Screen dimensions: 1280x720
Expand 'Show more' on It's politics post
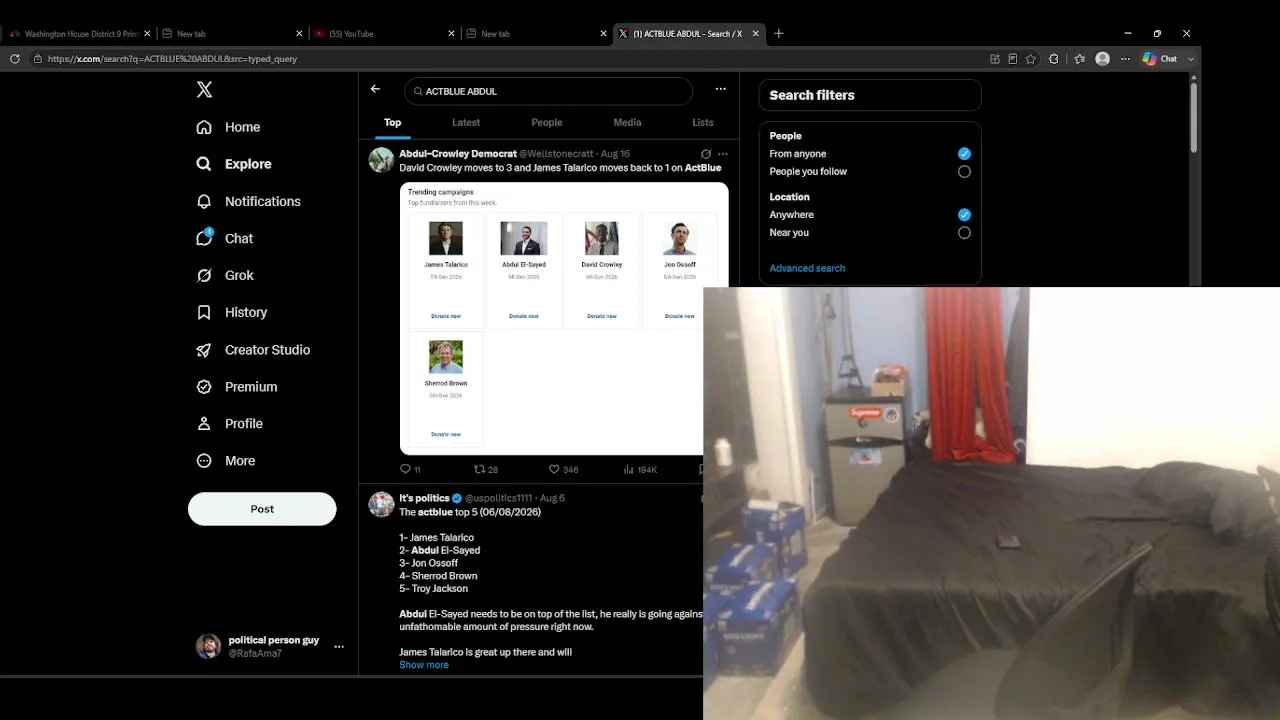click(x=424, y=665)
